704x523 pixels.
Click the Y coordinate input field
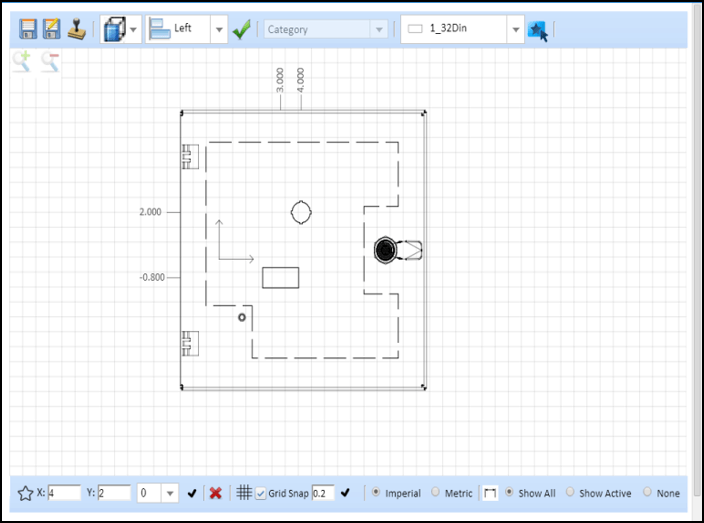[x=114, y=493]
